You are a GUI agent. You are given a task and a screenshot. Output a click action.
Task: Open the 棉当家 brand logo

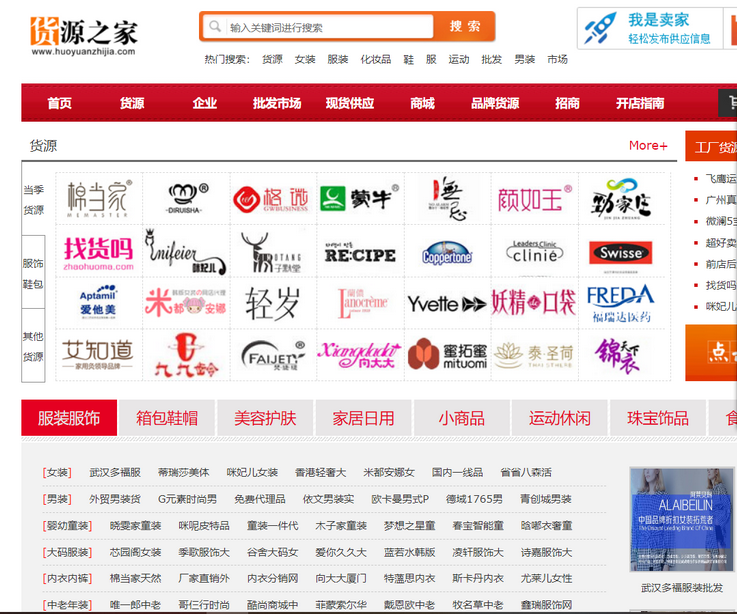click(x=99, y=199)
